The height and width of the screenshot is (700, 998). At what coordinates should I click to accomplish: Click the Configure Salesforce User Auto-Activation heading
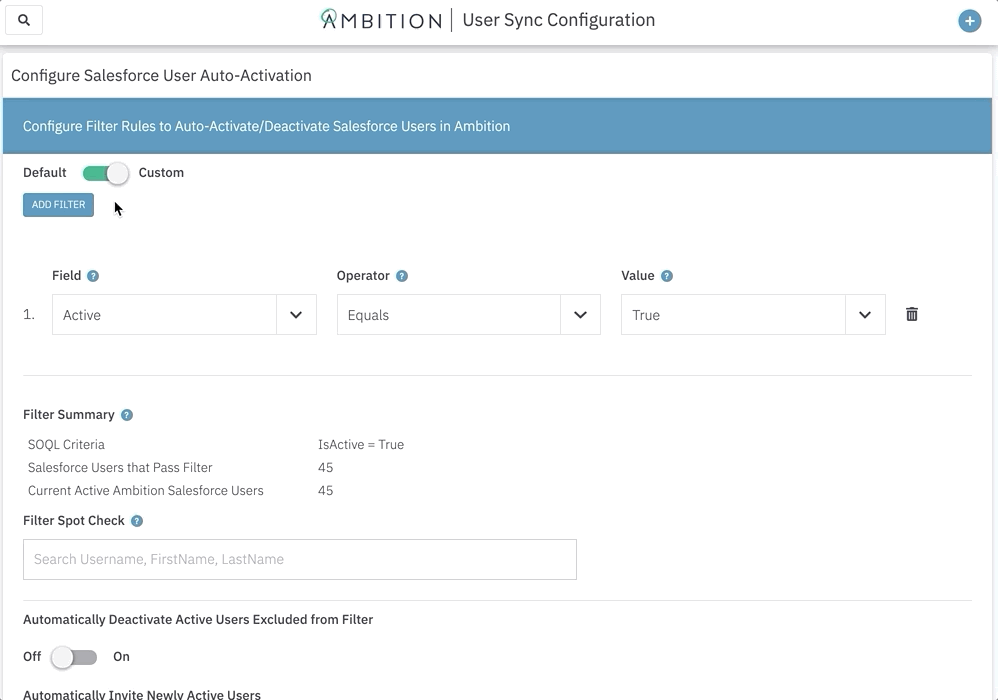point(162,76)
